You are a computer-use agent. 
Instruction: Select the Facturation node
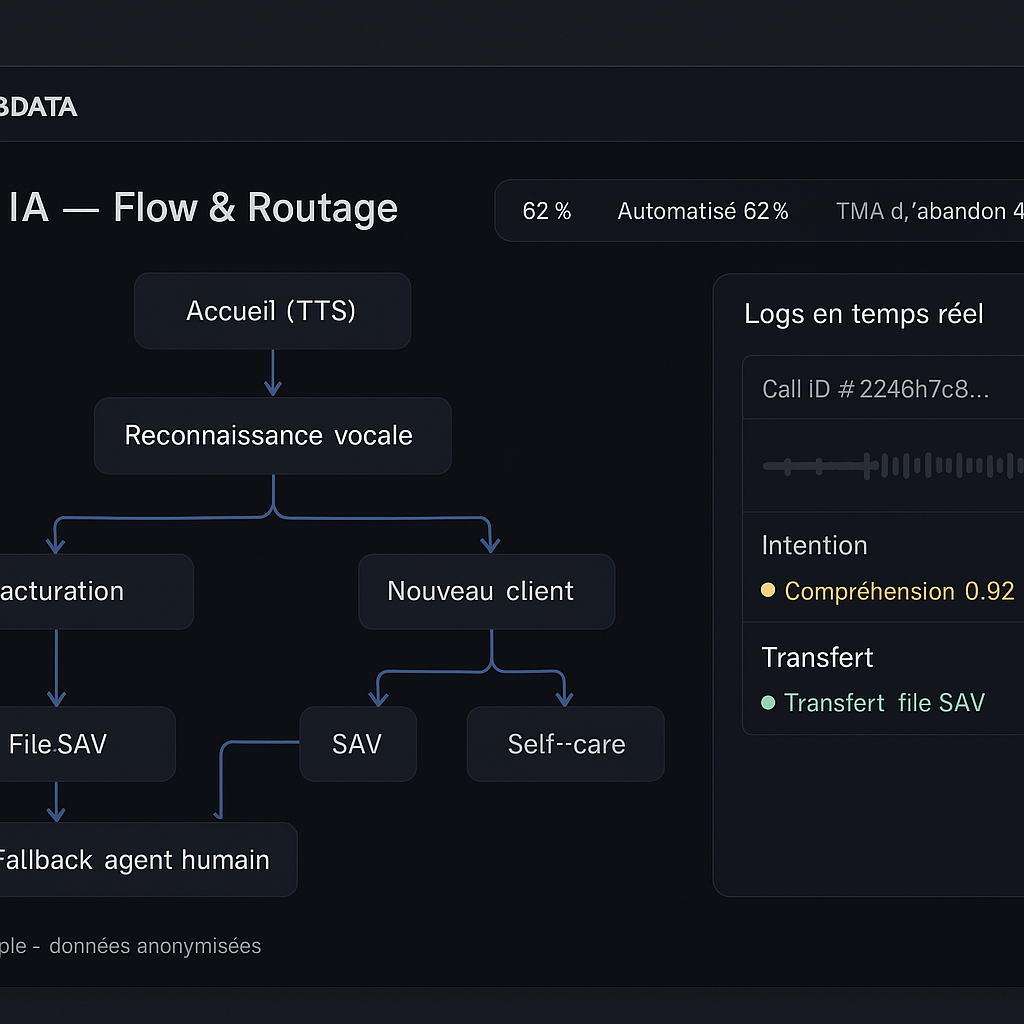(80, 591)
